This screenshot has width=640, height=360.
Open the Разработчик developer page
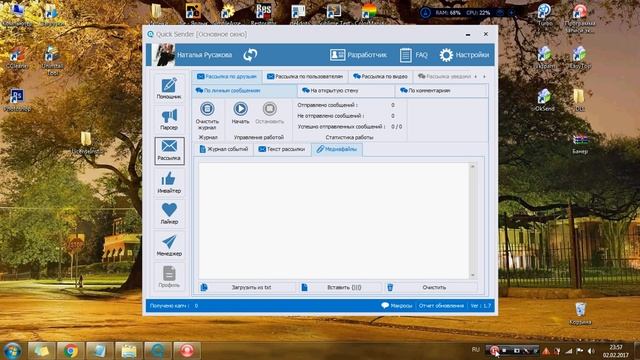coord(358,55)
